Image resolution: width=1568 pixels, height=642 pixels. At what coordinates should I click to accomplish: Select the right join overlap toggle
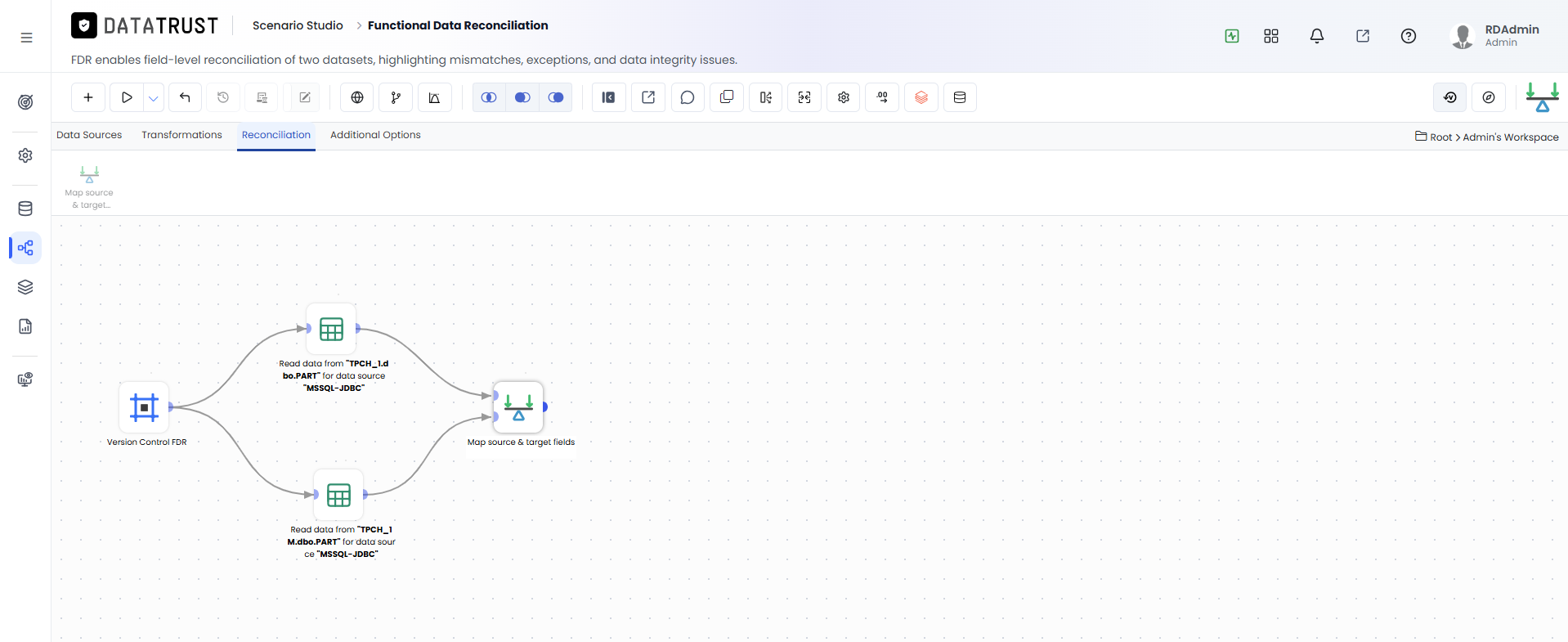pos(556,97)
